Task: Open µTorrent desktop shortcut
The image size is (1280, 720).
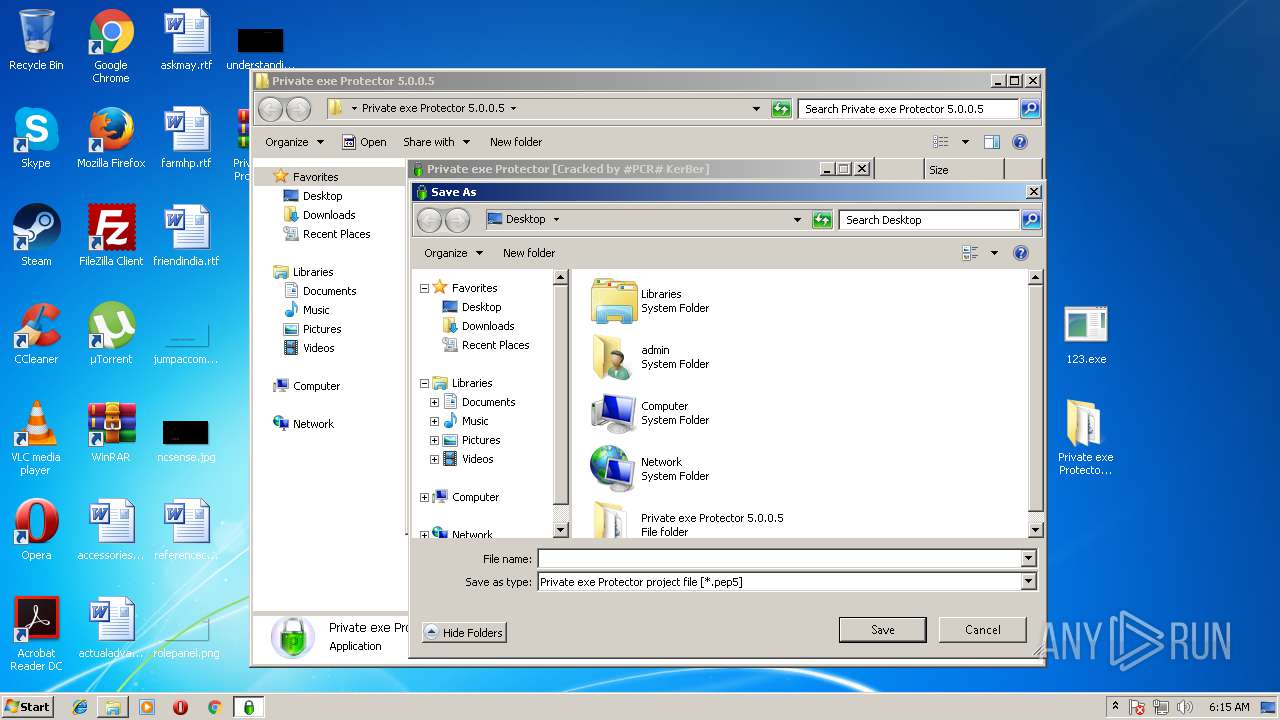Action: pos(111,334)
